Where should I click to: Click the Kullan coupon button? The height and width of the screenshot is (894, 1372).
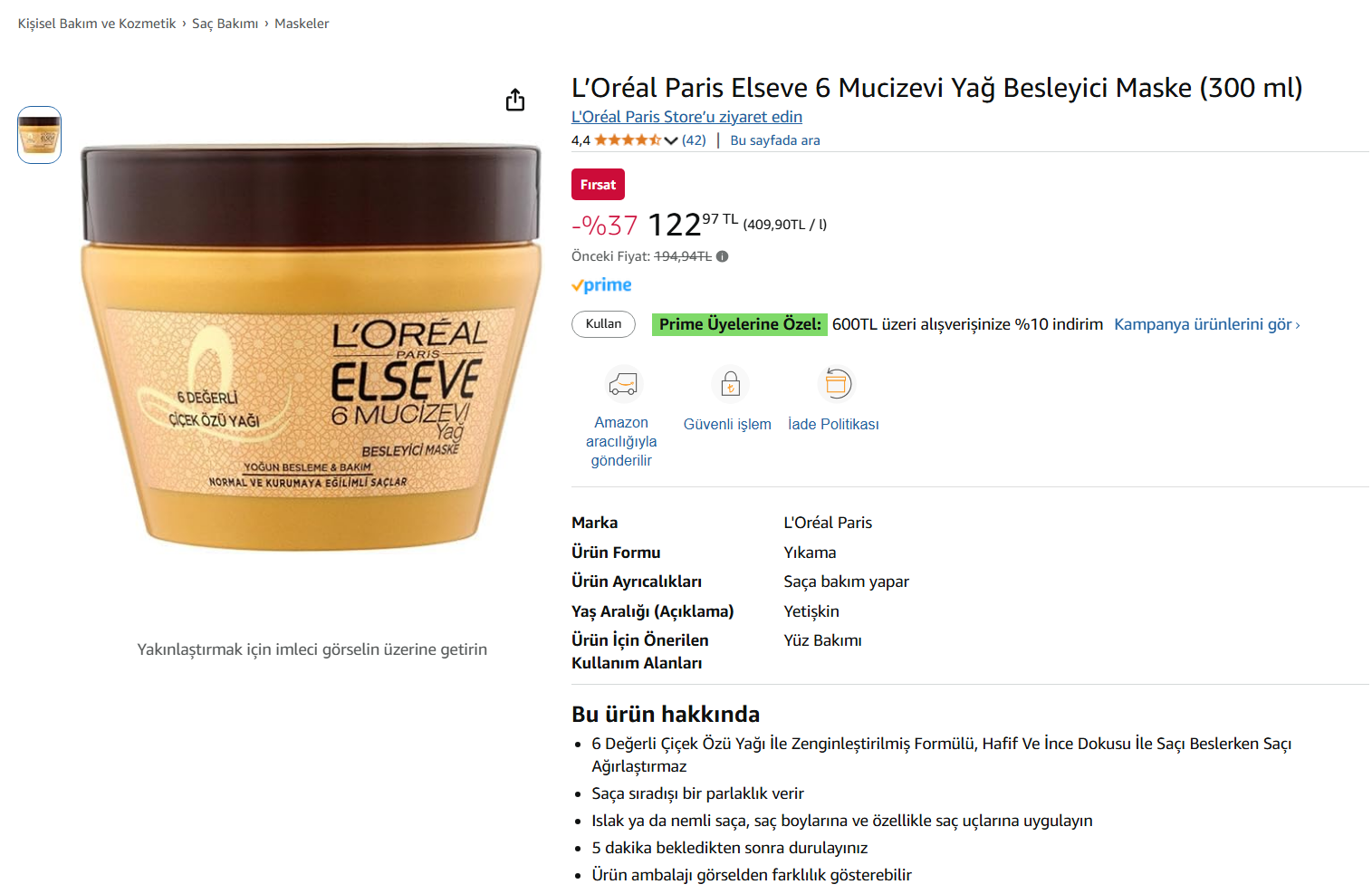click(603, 324)
